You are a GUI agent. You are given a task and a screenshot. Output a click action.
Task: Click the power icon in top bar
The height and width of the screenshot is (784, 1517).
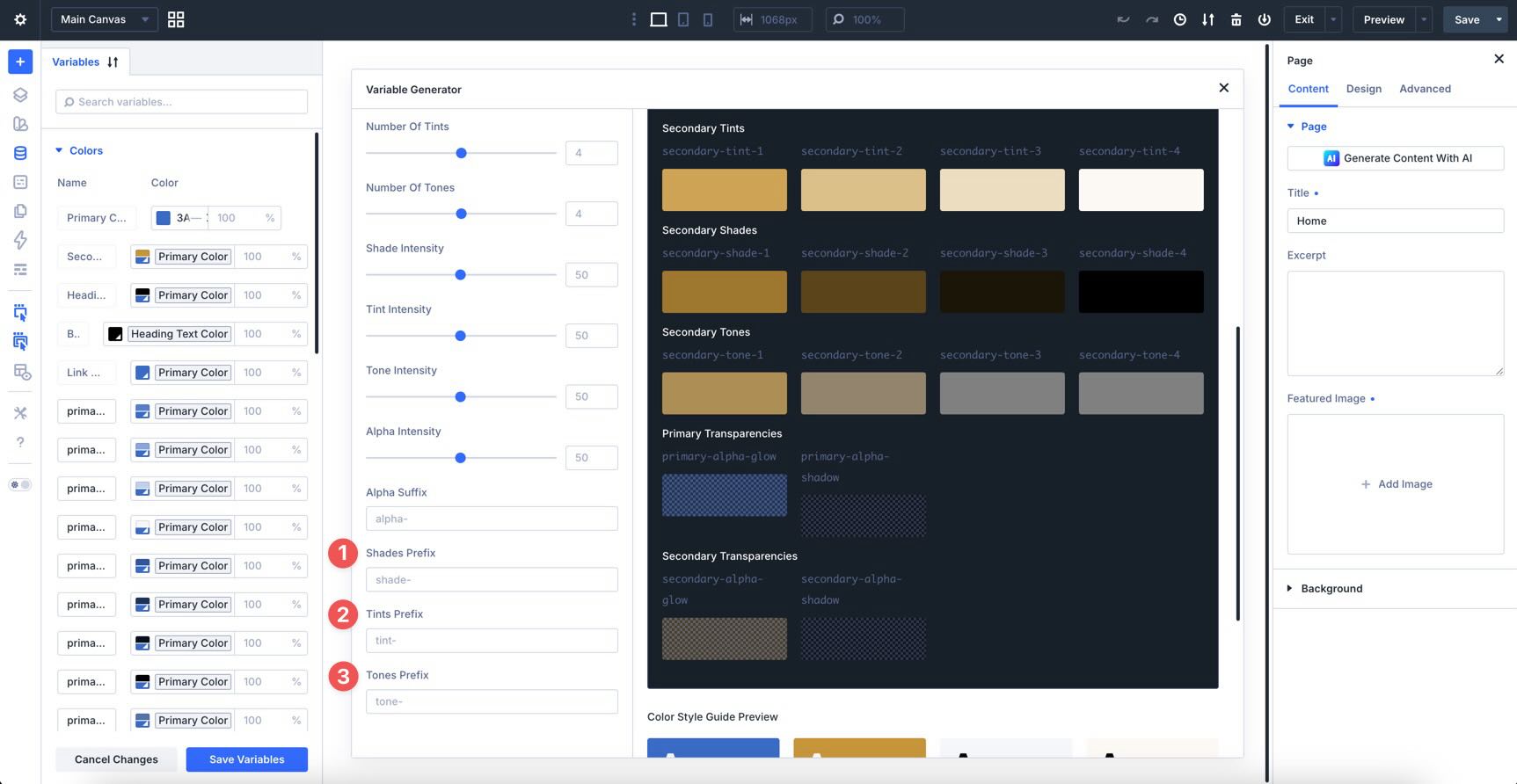[x=1264, y=19]
